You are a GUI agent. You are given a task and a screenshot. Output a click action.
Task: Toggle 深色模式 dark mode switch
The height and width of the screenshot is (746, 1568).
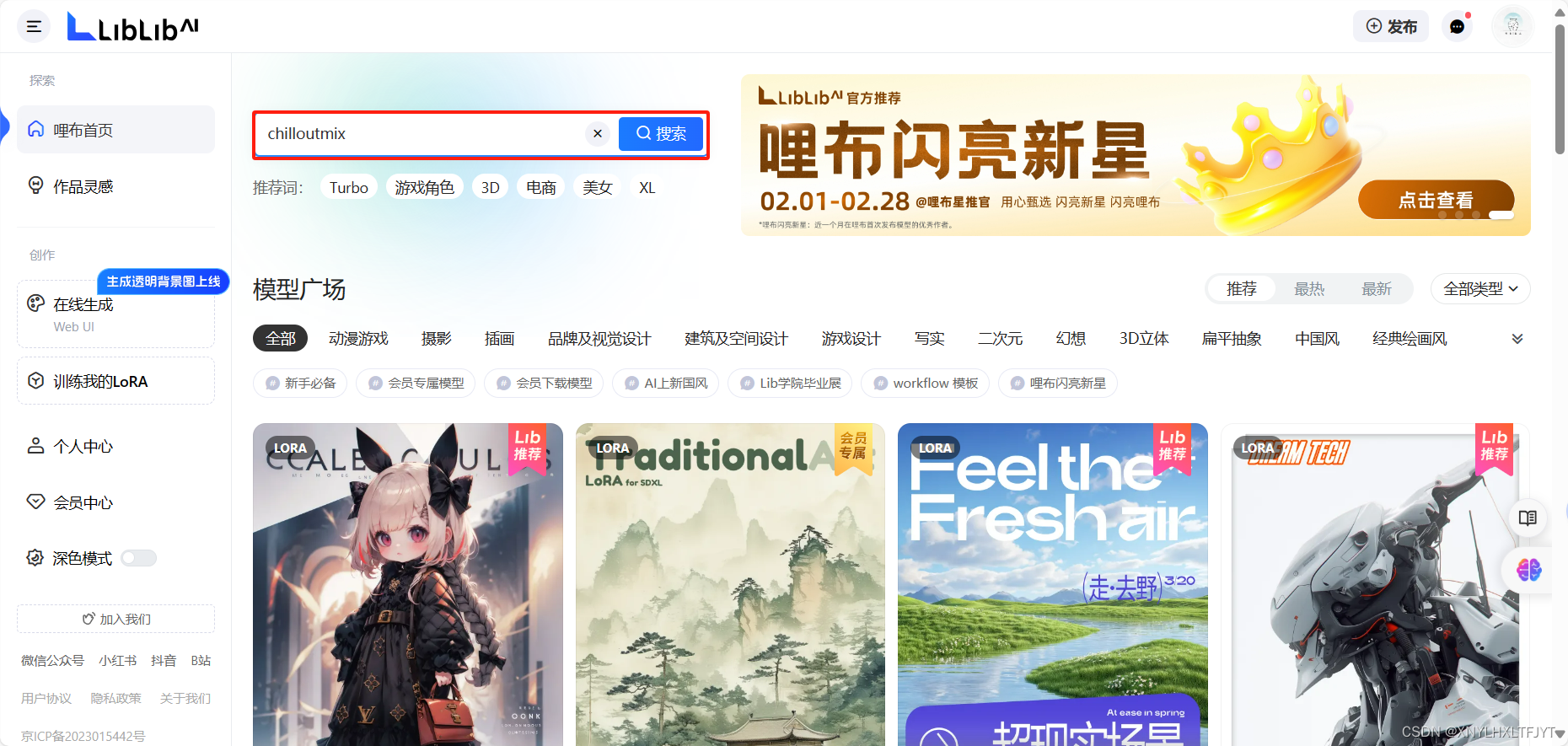(138, 558)
